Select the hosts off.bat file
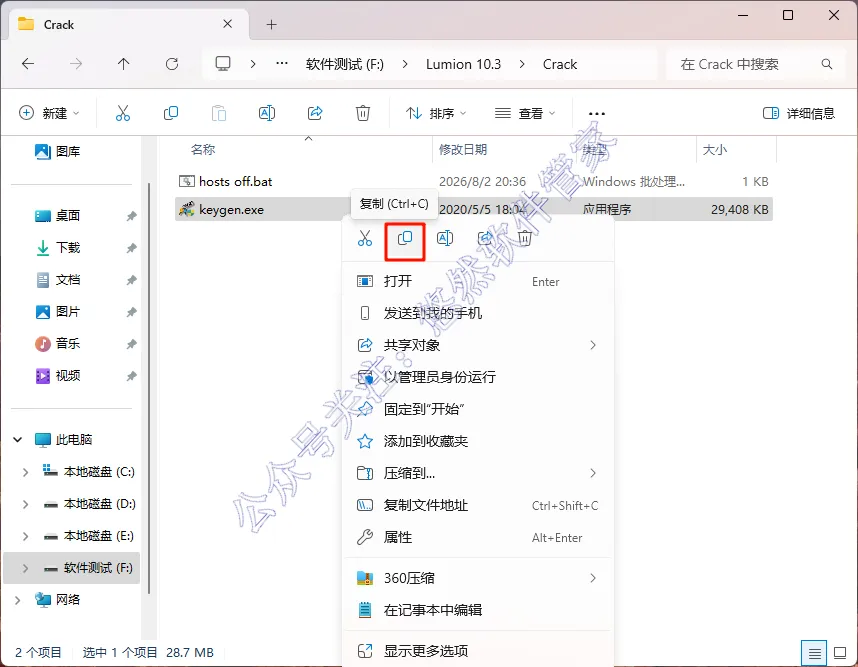This screenshot has width=858, height=667. [x=474, y=182]
